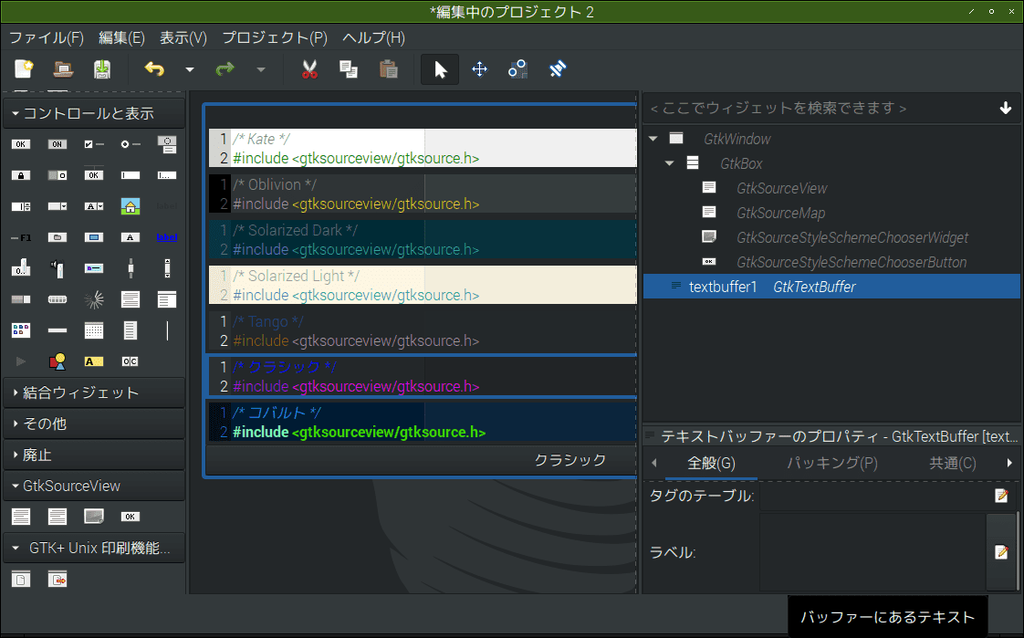Expand the 結合ウィジェット palette section

94,392
